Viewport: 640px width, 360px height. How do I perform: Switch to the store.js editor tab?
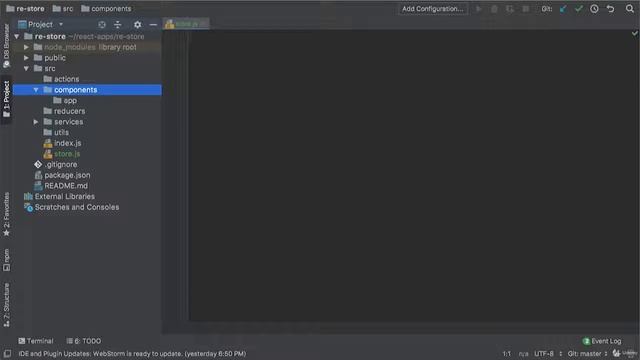(x=186, y=24)
